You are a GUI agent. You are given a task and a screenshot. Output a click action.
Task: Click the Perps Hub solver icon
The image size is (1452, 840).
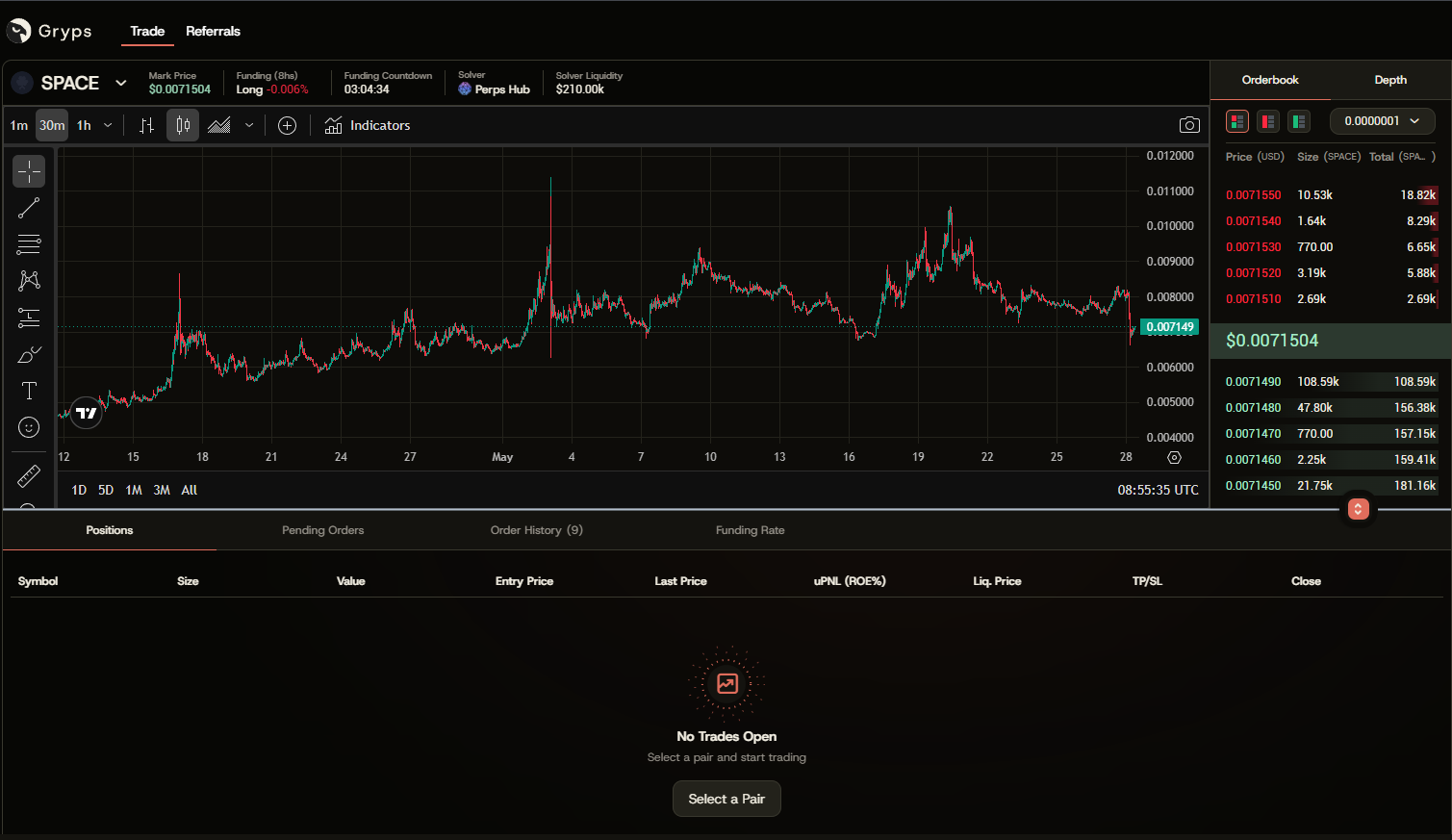click(465, 89)
